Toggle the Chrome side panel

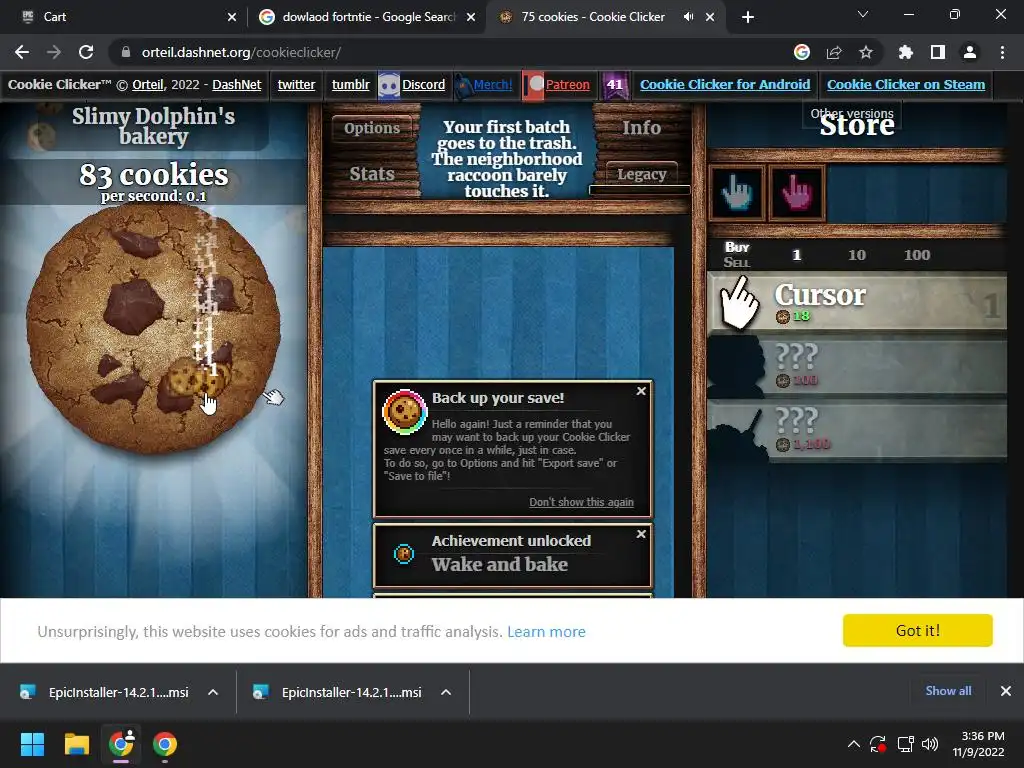point(938,52)
